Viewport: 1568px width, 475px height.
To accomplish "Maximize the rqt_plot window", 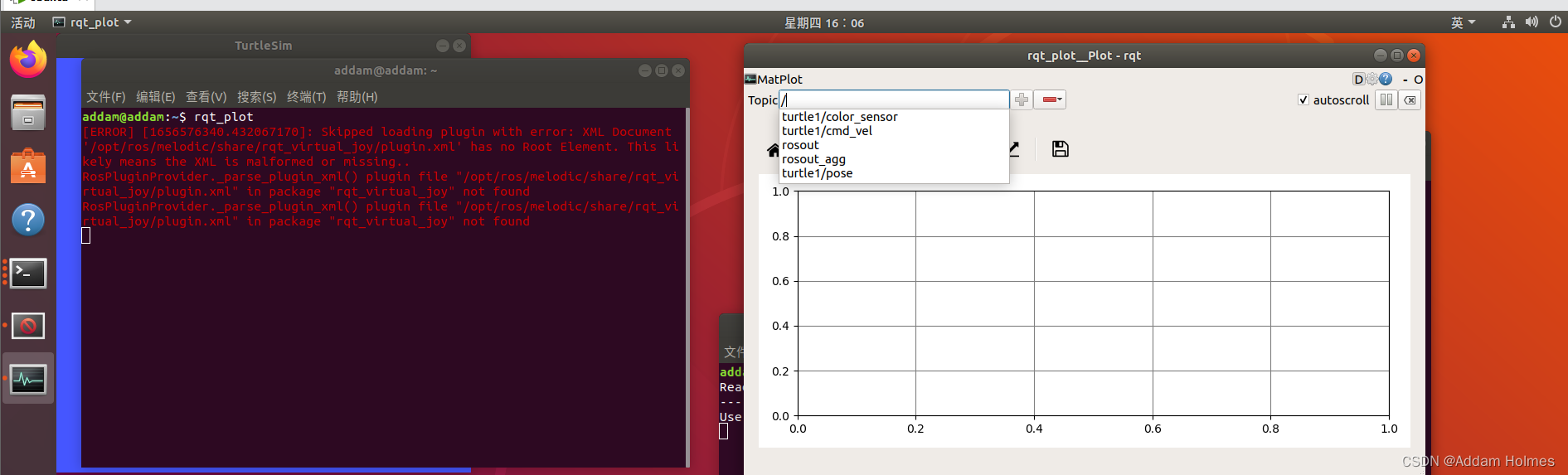I will pyautogui.click(x=1397, y=56).
